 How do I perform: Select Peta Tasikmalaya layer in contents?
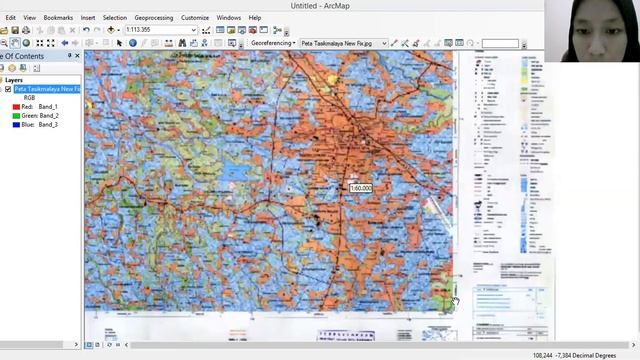pos(47,89)
